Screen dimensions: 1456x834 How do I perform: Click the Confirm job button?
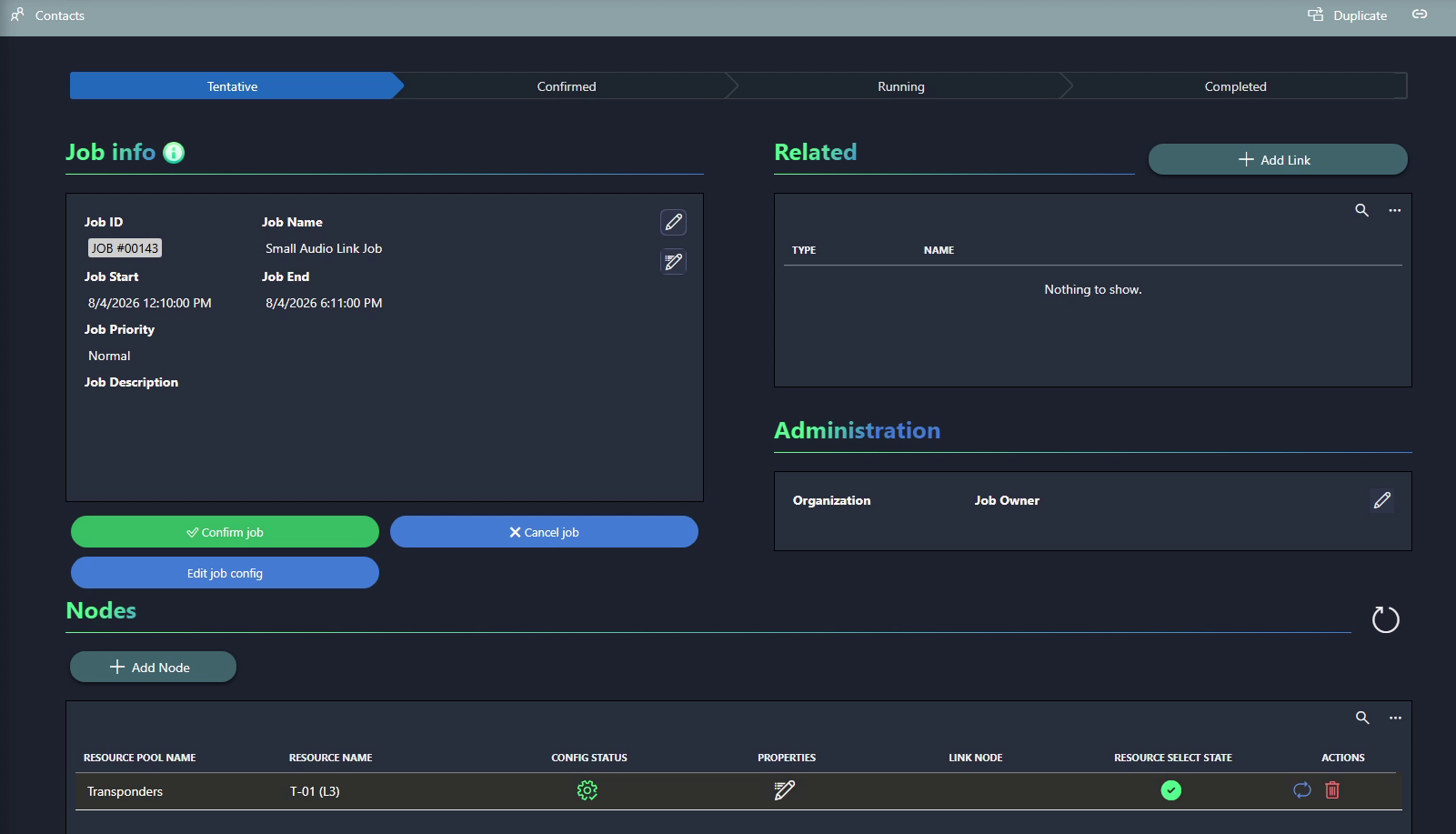[x=225, y=532]
